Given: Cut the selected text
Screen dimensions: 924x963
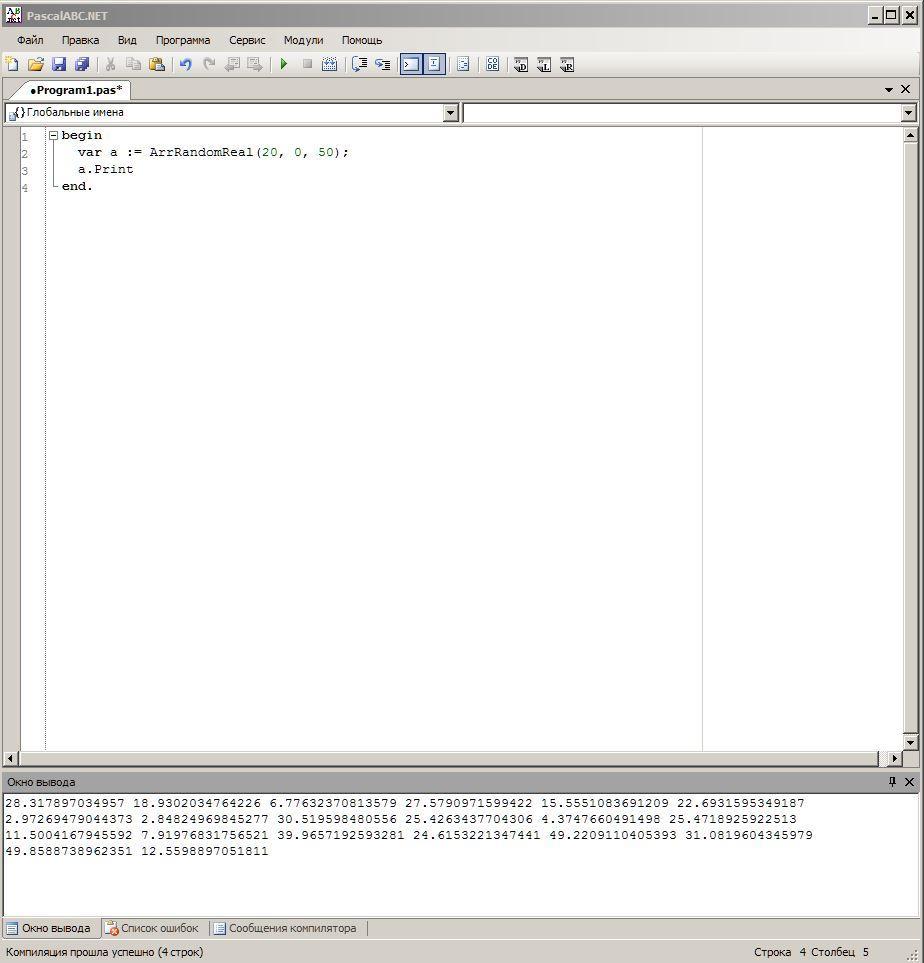Looking at the screenshot, I should click(111, 64).
